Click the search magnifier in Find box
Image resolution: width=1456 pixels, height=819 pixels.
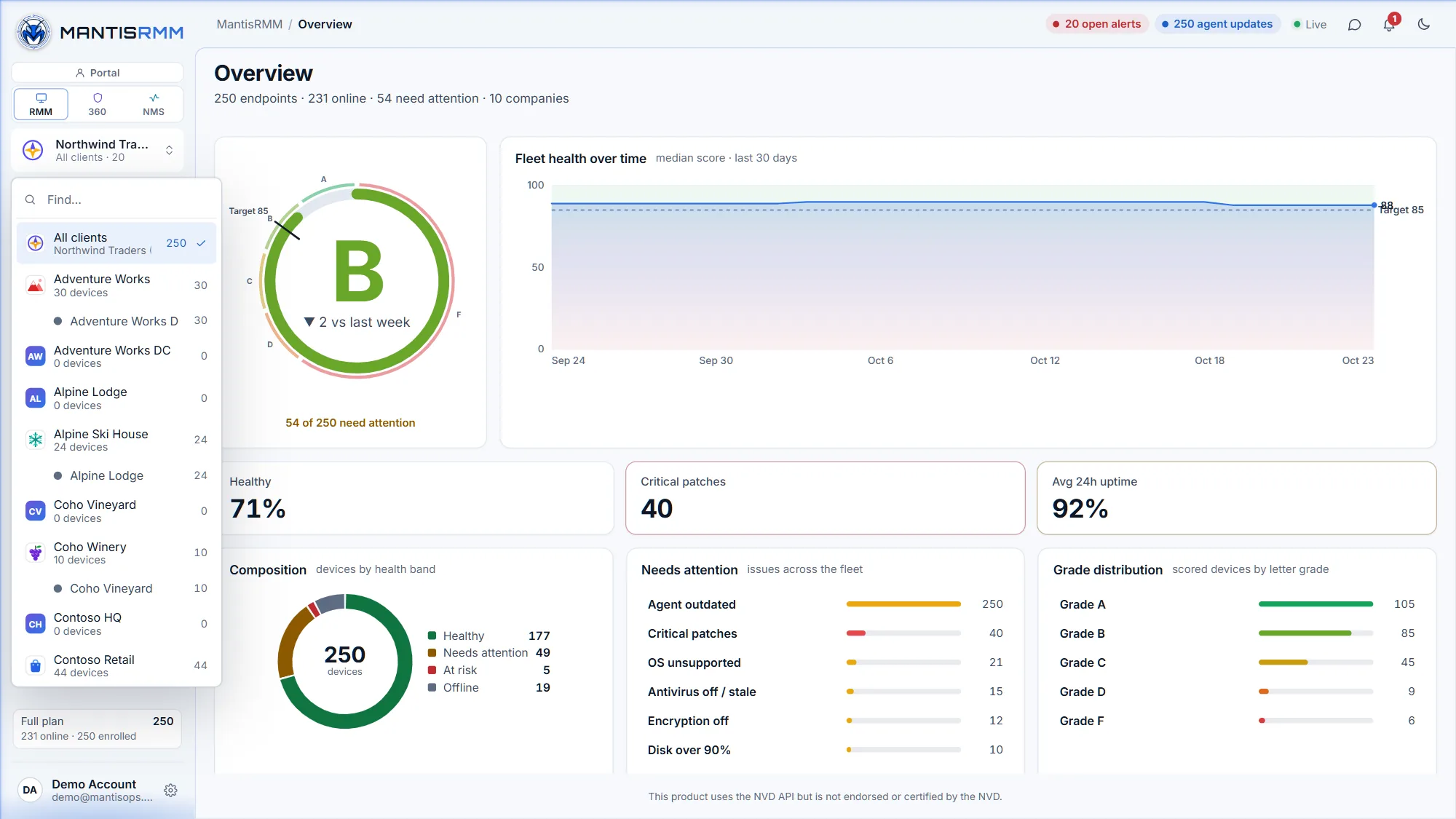(x=30, y=199)
